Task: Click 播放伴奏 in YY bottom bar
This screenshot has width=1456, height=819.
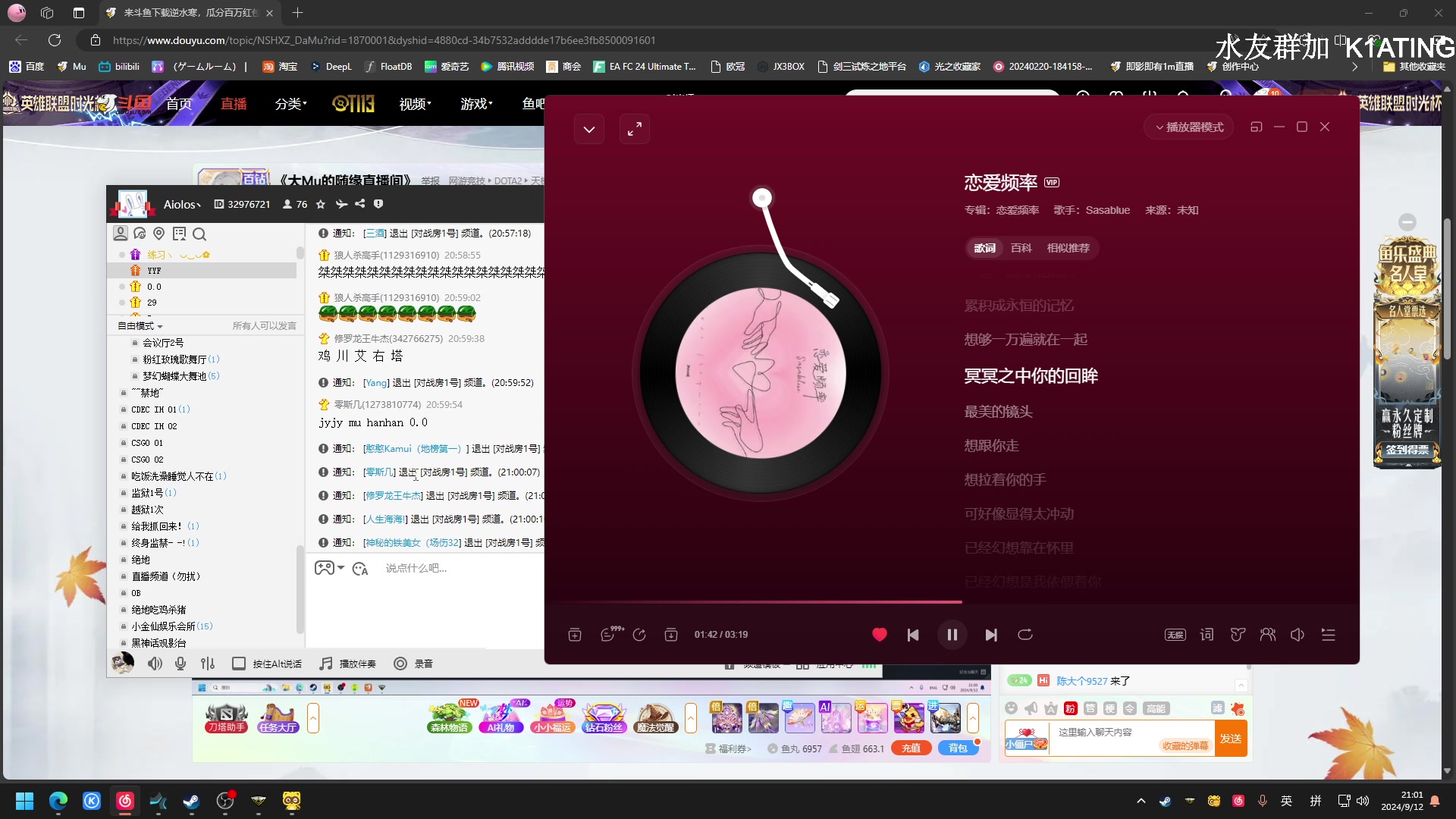Action: tap(347, 664)
